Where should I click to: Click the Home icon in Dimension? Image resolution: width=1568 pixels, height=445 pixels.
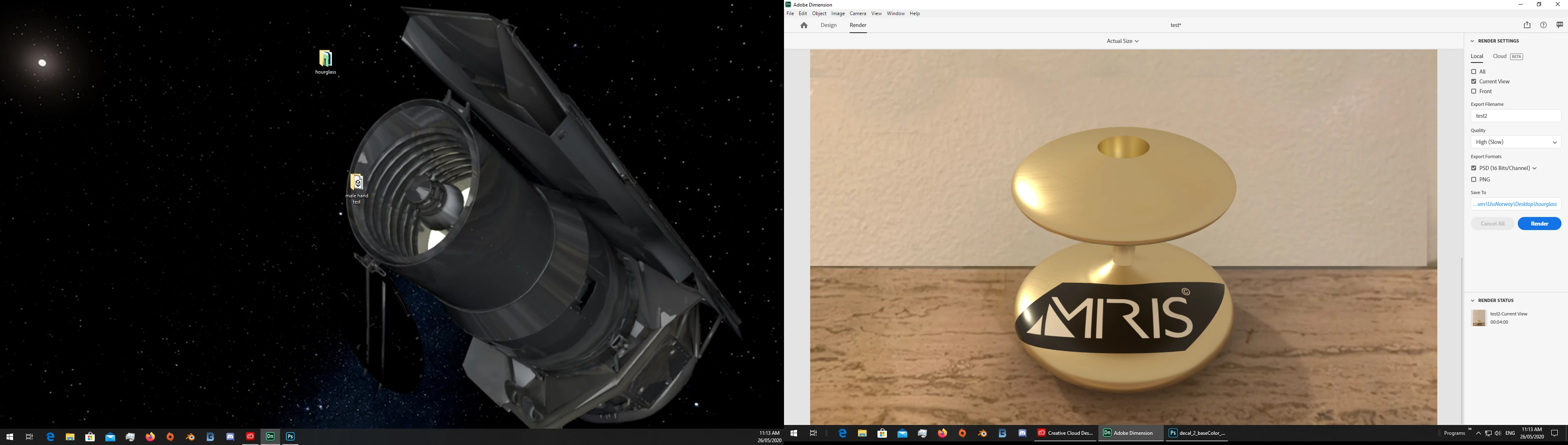point(804,26)
